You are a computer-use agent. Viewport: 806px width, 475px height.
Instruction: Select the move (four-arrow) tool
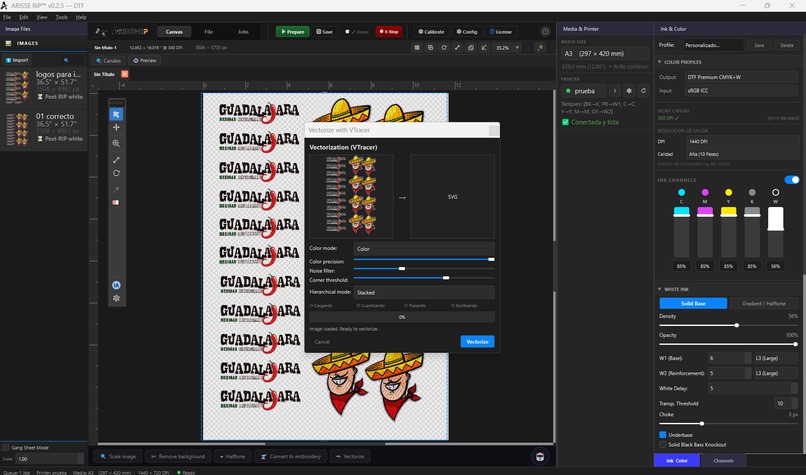[116, 127]
